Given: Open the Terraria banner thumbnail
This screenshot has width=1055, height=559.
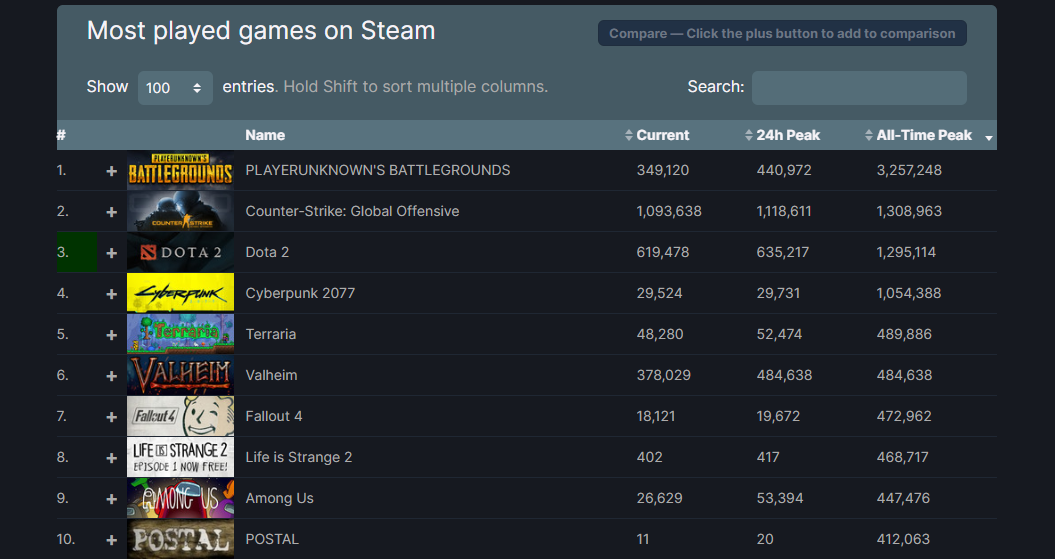Looking at the screenshot, I should coord(180,334).
